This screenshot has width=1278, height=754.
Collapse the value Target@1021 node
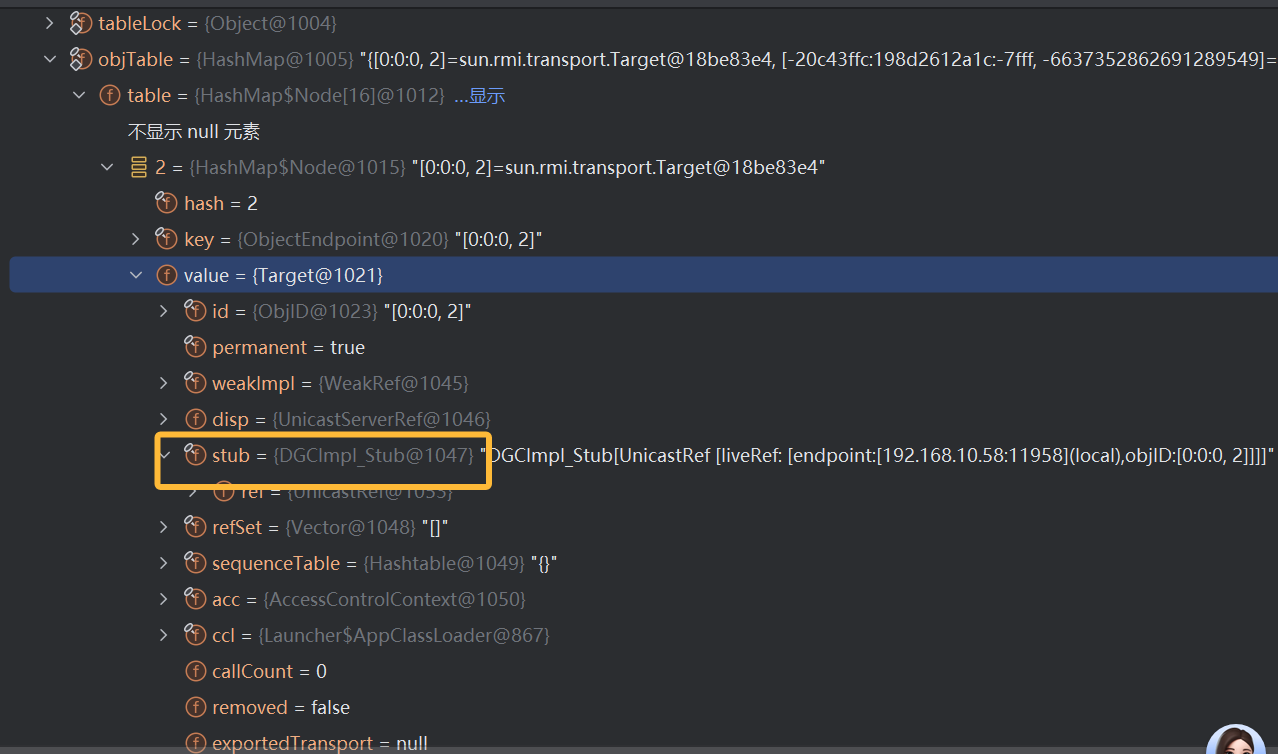point(136,275)
